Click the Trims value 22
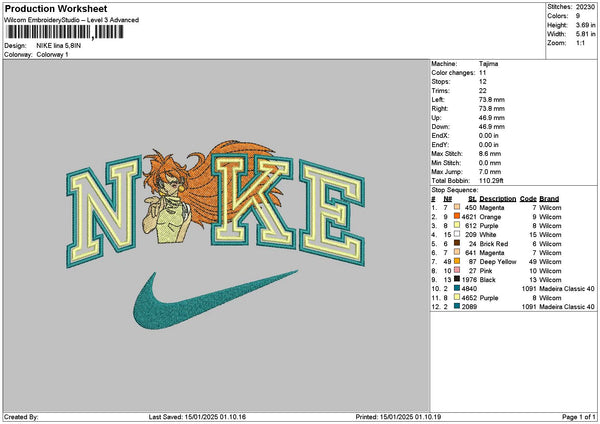Image resolution: width=600 pixels, height=424 pixels. [483, 91]
